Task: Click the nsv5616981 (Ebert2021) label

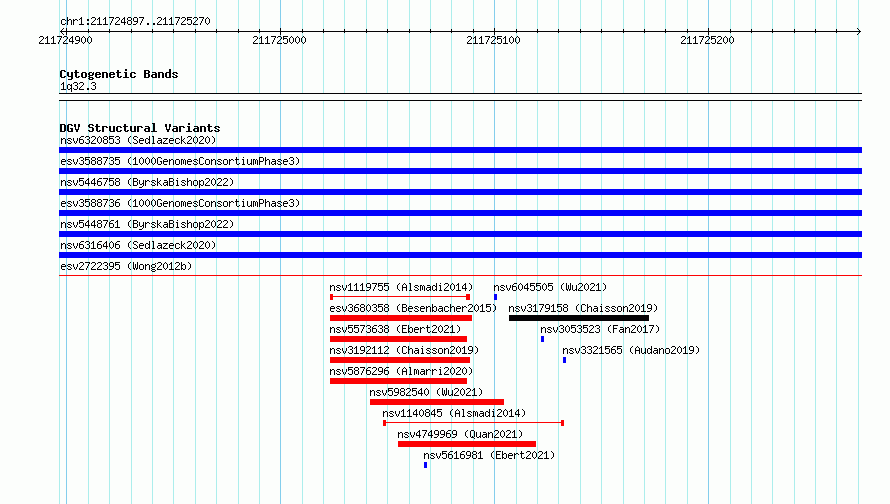Action: [489, 455]
